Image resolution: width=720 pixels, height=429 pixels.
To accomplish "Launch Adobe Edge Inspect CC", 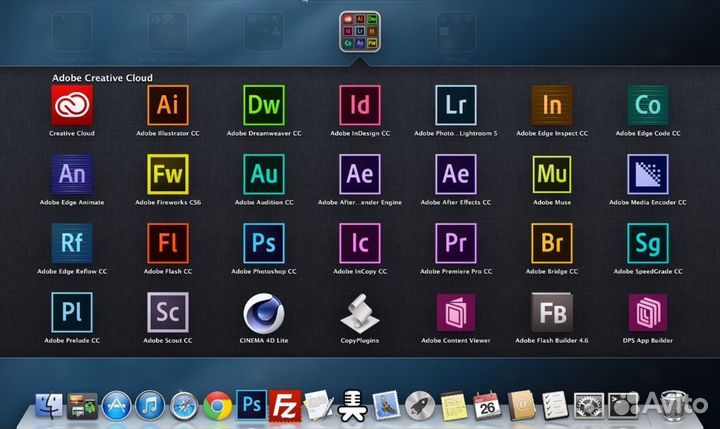I will [552, 105].
